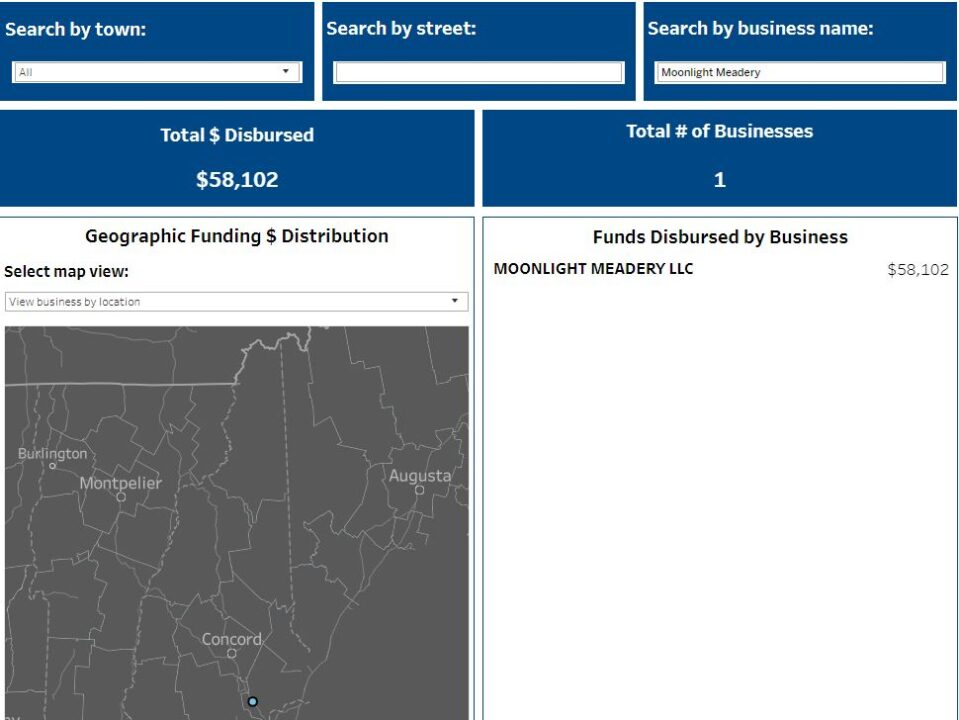Click the Total # of Businesses value 1
Image resolution: width=959 pixels, height=720 pixels.
point(720,179)
